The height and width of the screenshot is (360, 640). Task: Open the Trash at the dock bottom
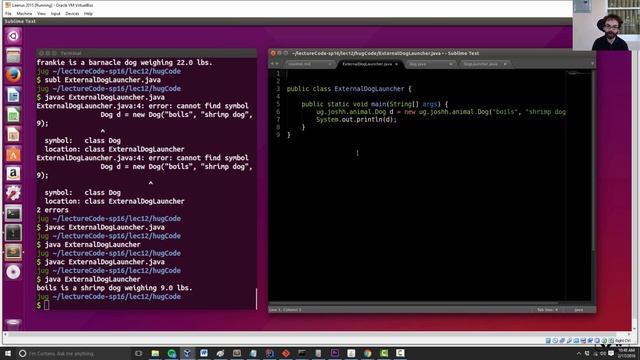pos(13,325)
